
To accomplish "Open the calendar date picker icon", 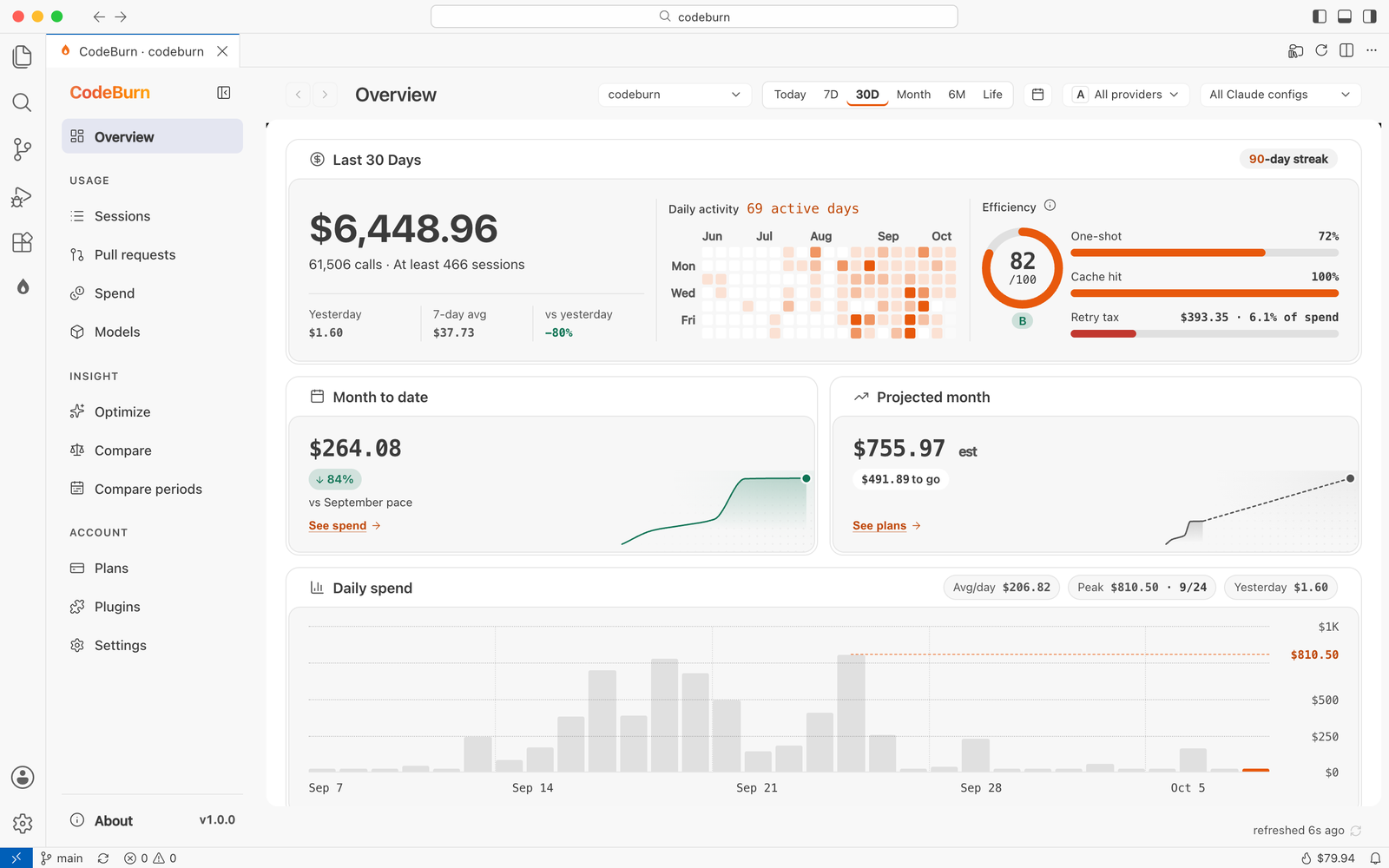I will pos(1037,95).
